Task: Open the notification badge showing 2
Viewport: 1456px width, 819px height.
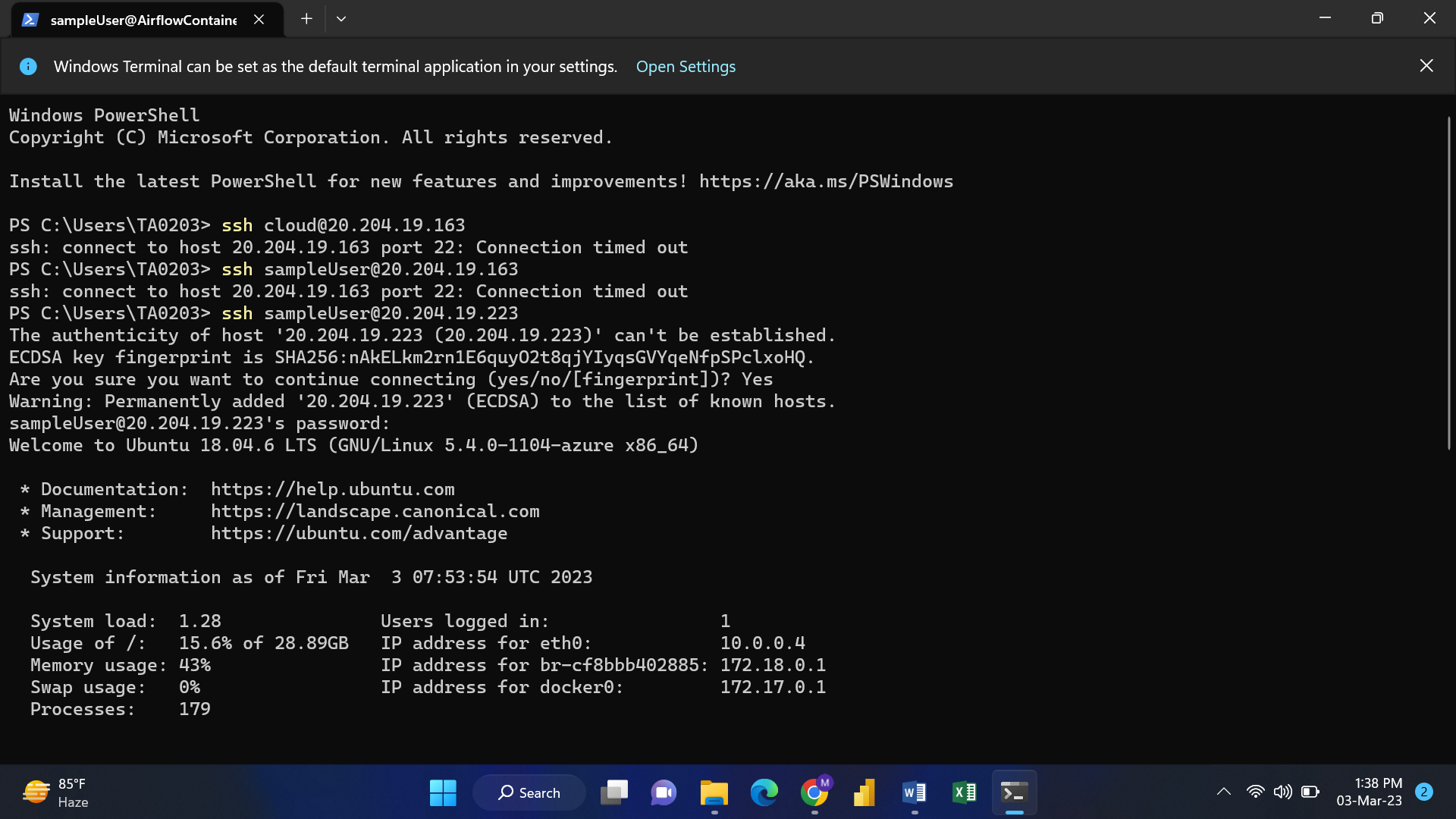Action: pyautogui.click(x=1424, y=792)
